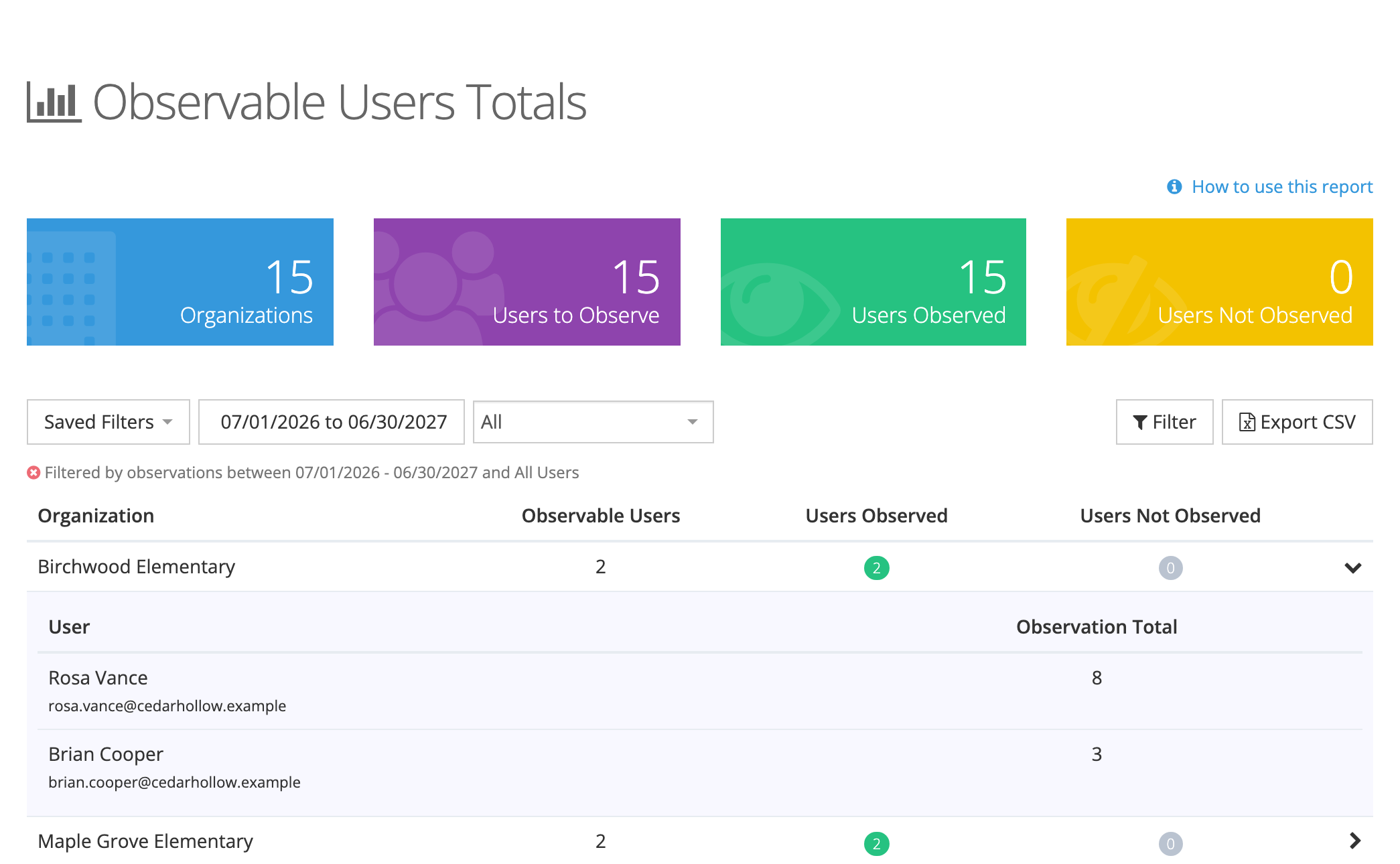Select the yellow Users Not Observed card

click(x=1220, y=282)
